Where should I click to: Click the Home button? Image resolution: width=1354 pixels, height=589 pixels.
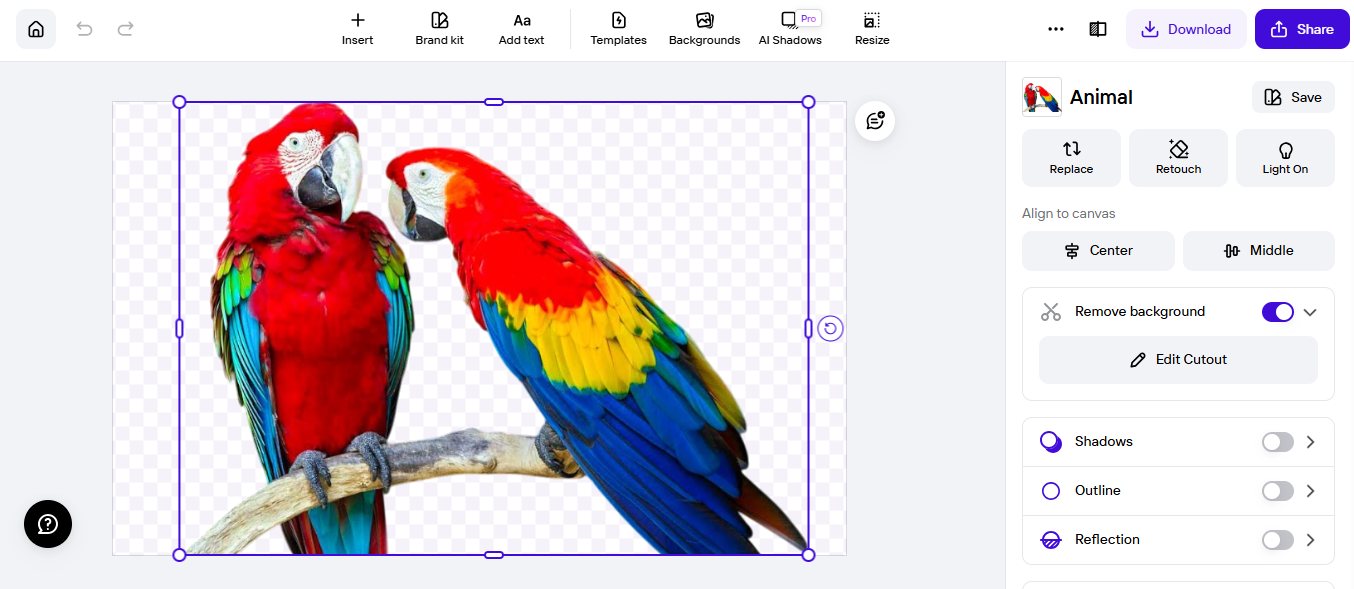click(x=36, y=29)
